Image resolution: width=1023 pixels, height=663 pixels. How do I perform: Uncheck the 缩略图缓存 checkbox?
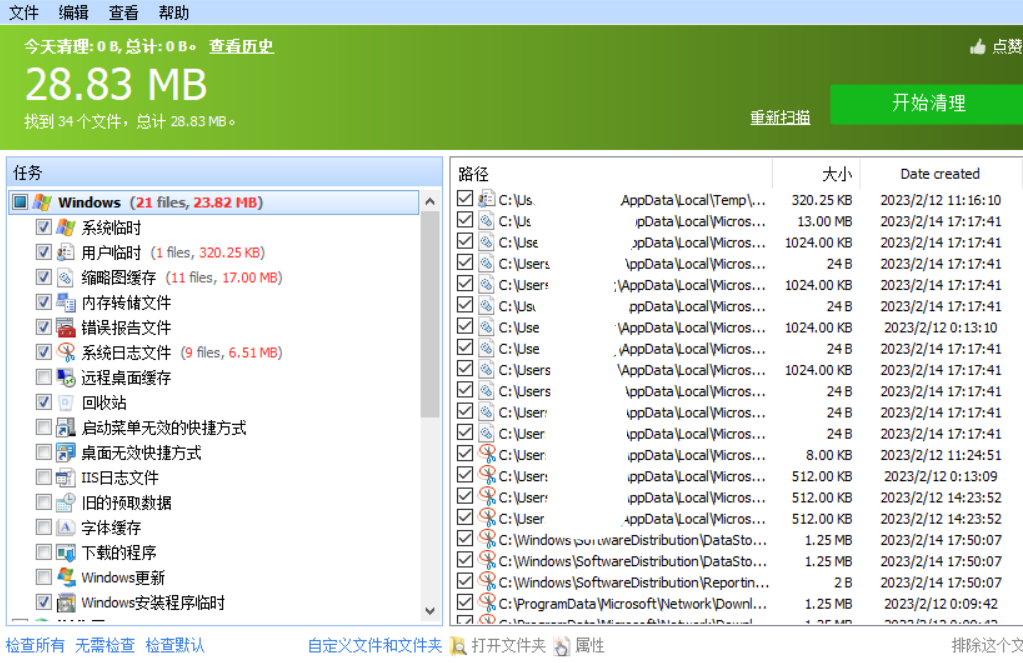pos(43,277)
